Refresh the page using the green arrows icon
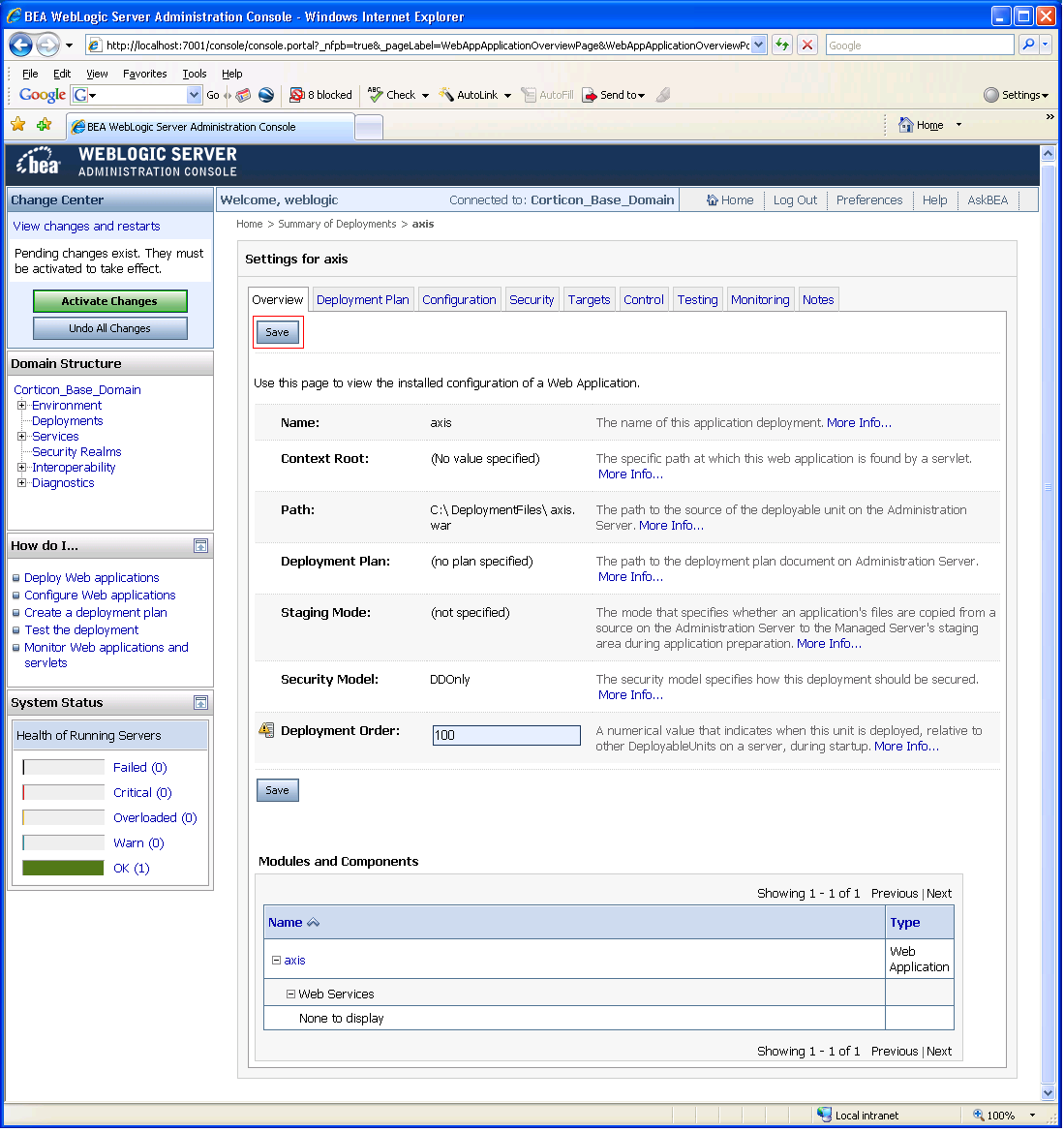The width and height of the screenshot is (1064, 1132). click(x=781, y=45)
